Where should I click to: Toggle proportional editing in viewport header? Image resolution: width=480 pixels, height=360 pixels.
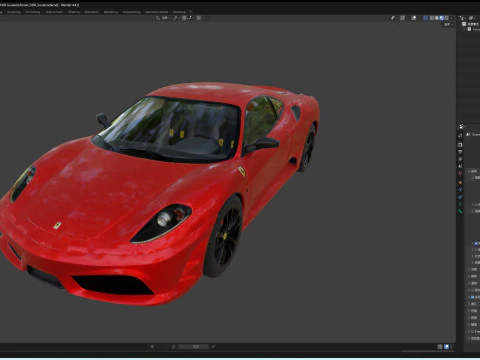coord(199,18)
